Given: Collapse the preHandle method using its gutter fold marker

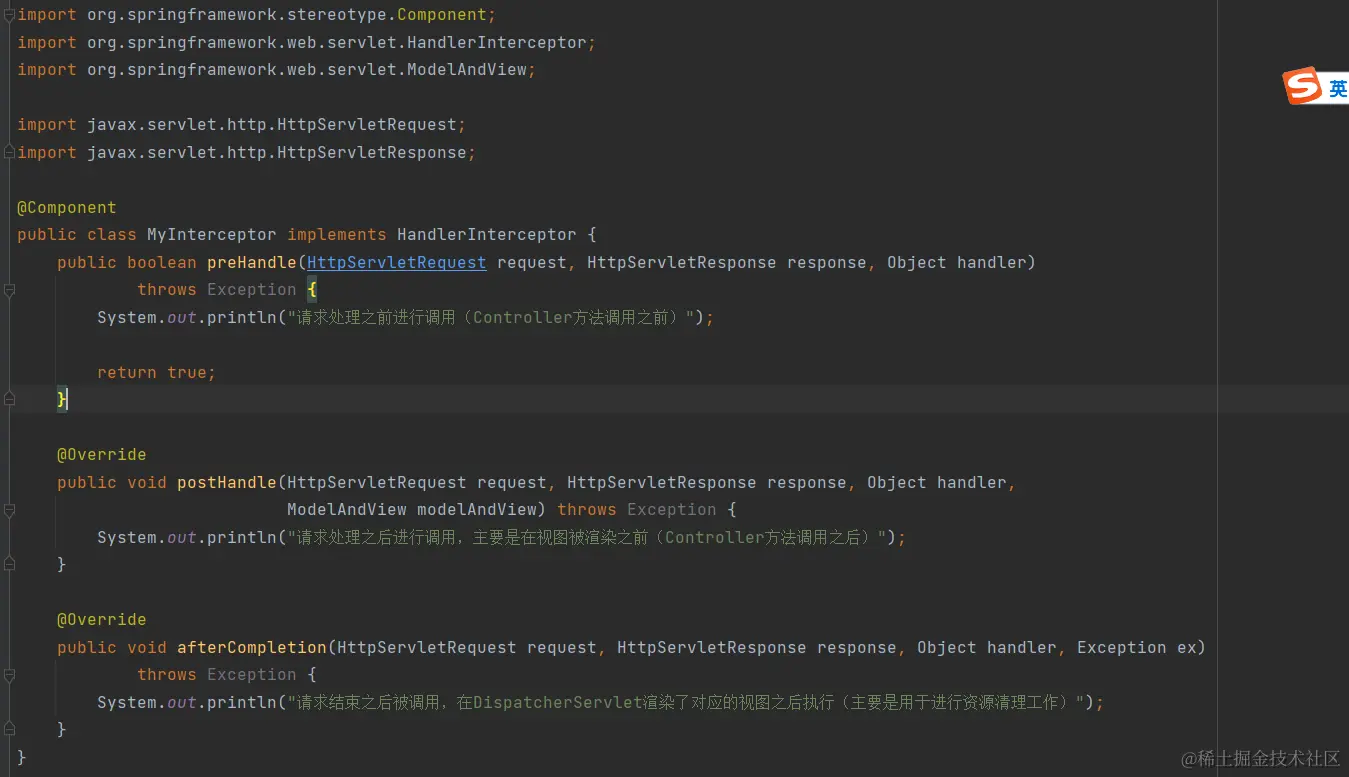Looking at the screenshot, I should [x=9, y=290].
